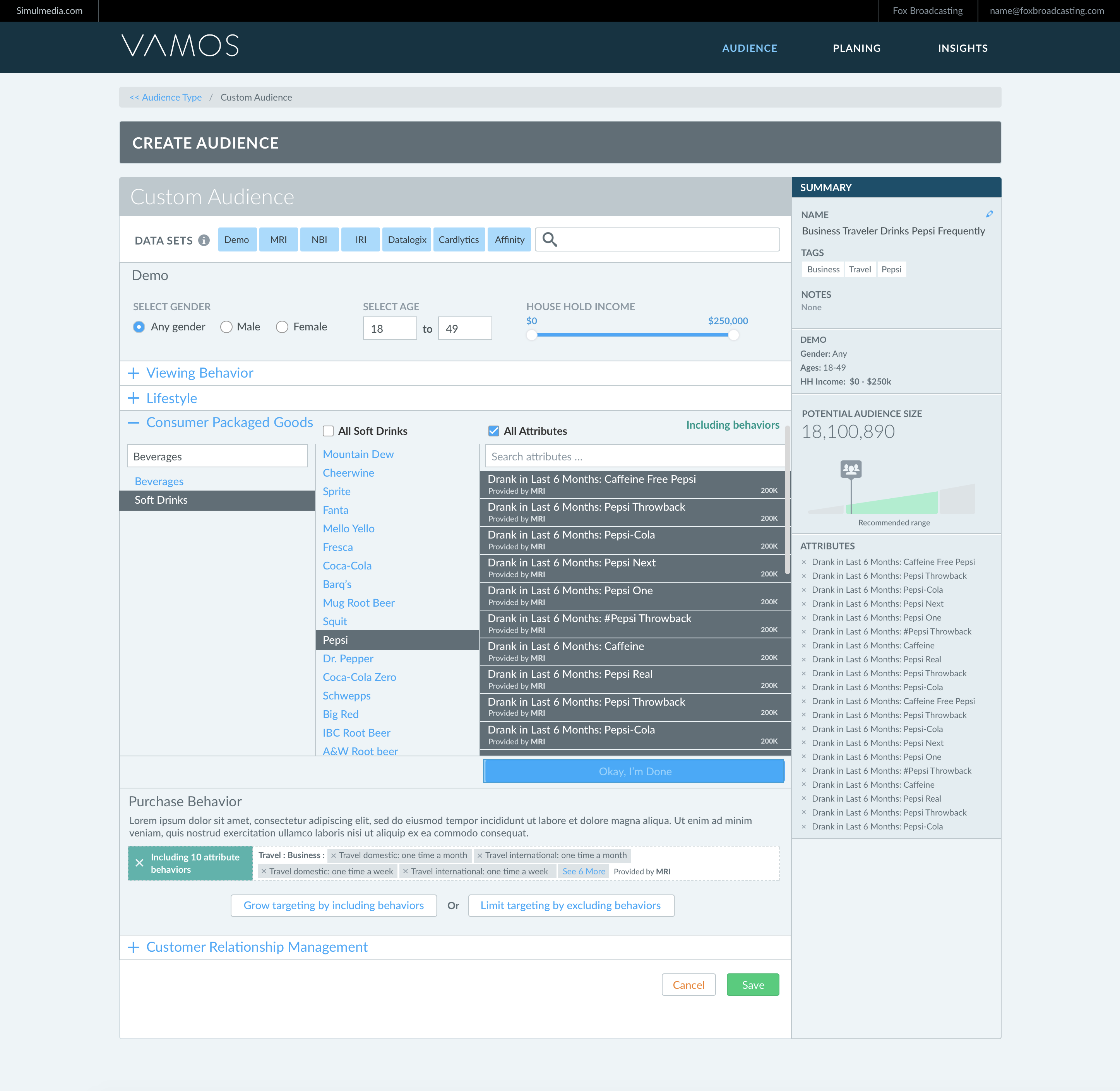Click the attributes list scrollbar
The image size is (1120, 1091).
[x=788, y=500]
